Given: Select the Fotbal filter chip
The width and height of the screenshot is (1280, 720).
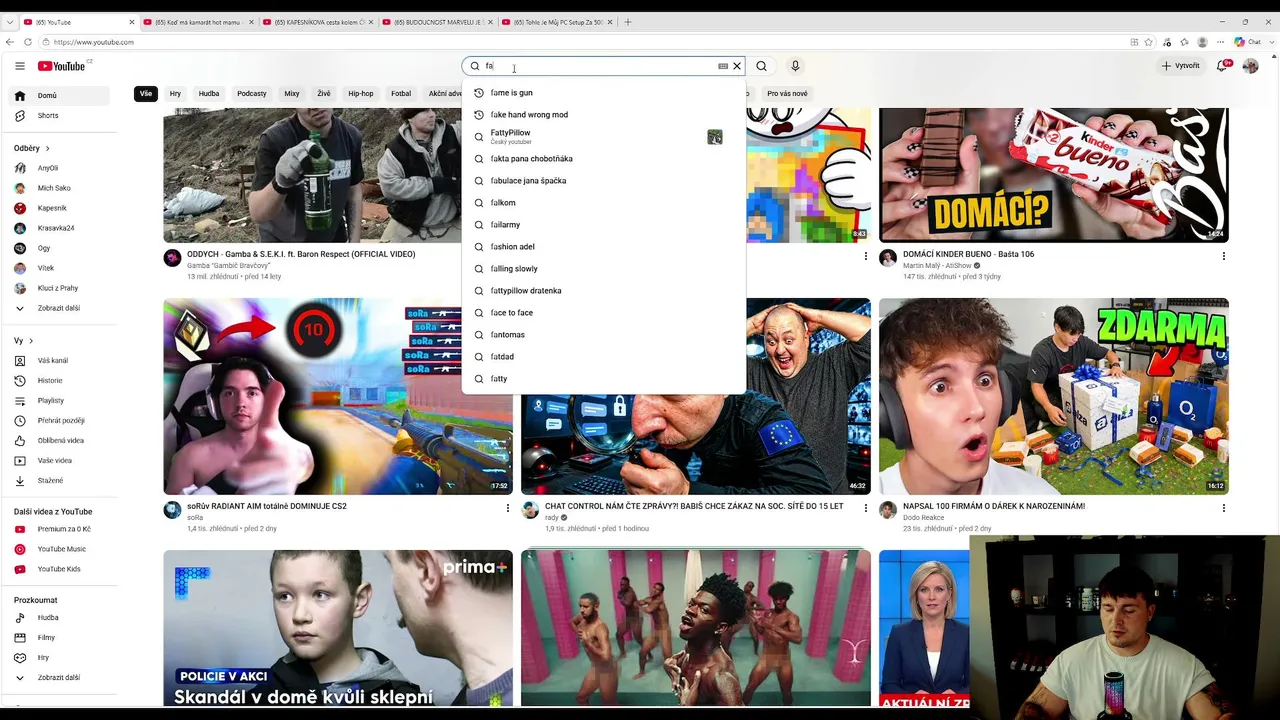Looking at the screenshot, I should [401, 94].
